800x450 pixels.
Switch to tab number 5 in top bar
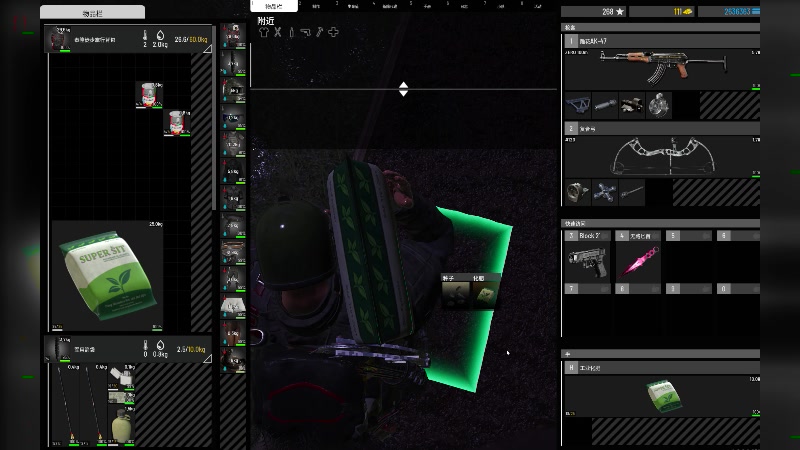point(427,5)
